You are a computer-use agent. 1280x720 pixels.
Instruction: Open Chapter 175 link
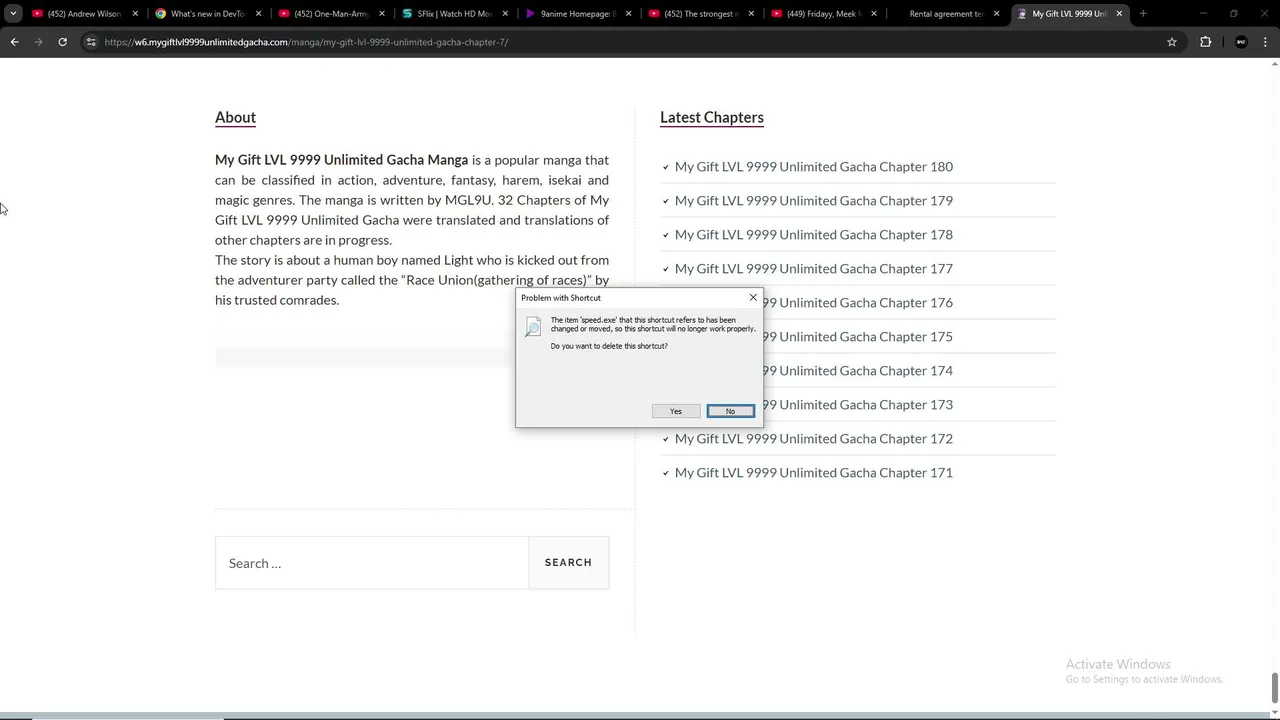tap(858, 336)
